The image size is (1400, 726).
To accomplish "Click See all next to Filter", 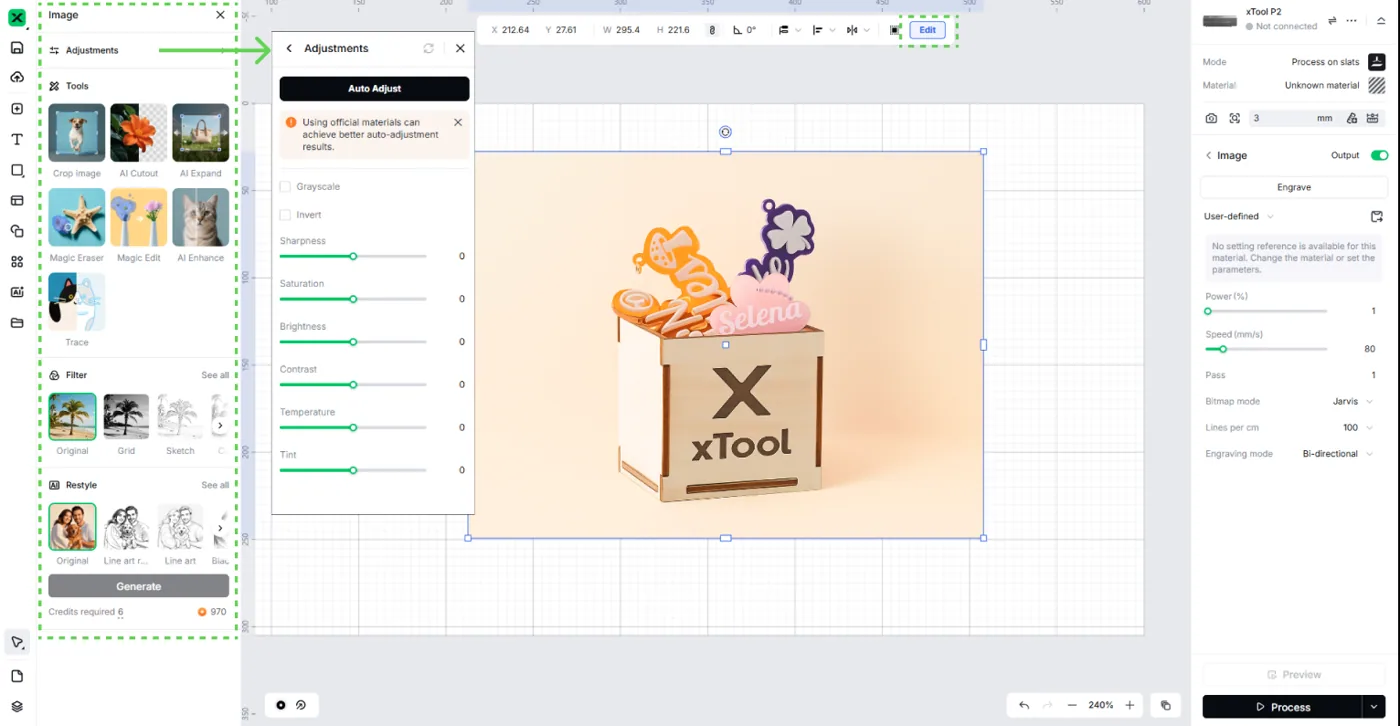I will tap(215, 375).
